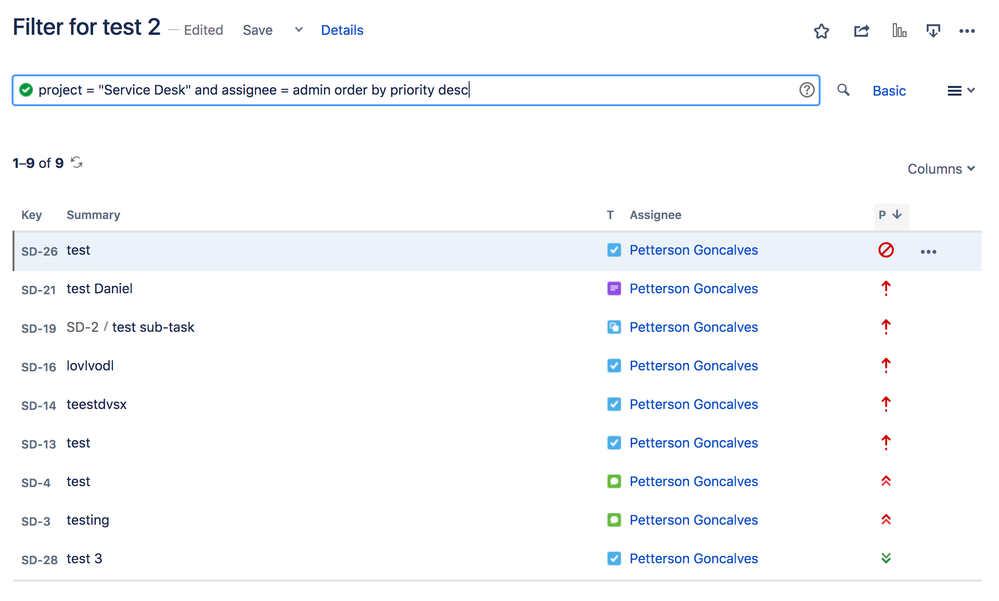Image resolution: width=999 pixels, height=601 pixels.
Task: Click the JQL syntax help icon
Action: [807, 90]
